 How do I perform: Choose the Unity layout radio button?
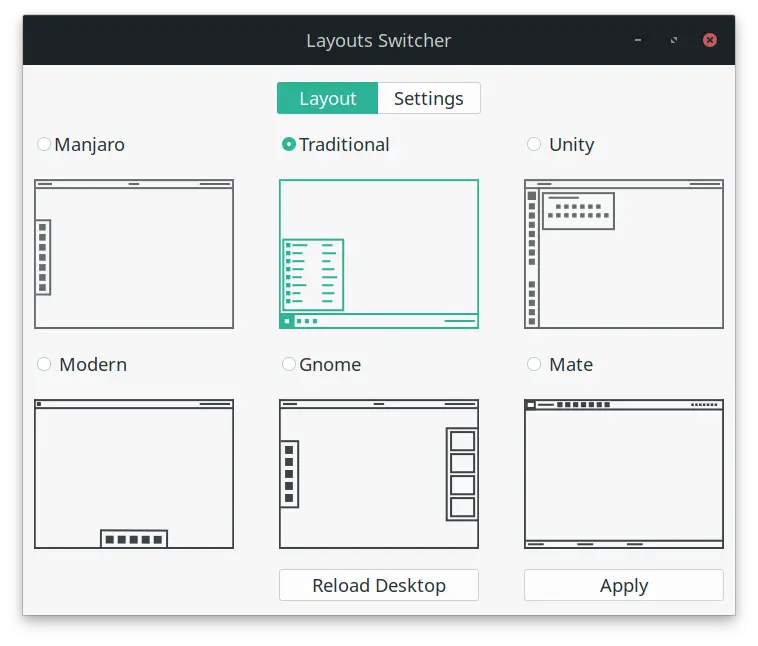click(534, 144)
